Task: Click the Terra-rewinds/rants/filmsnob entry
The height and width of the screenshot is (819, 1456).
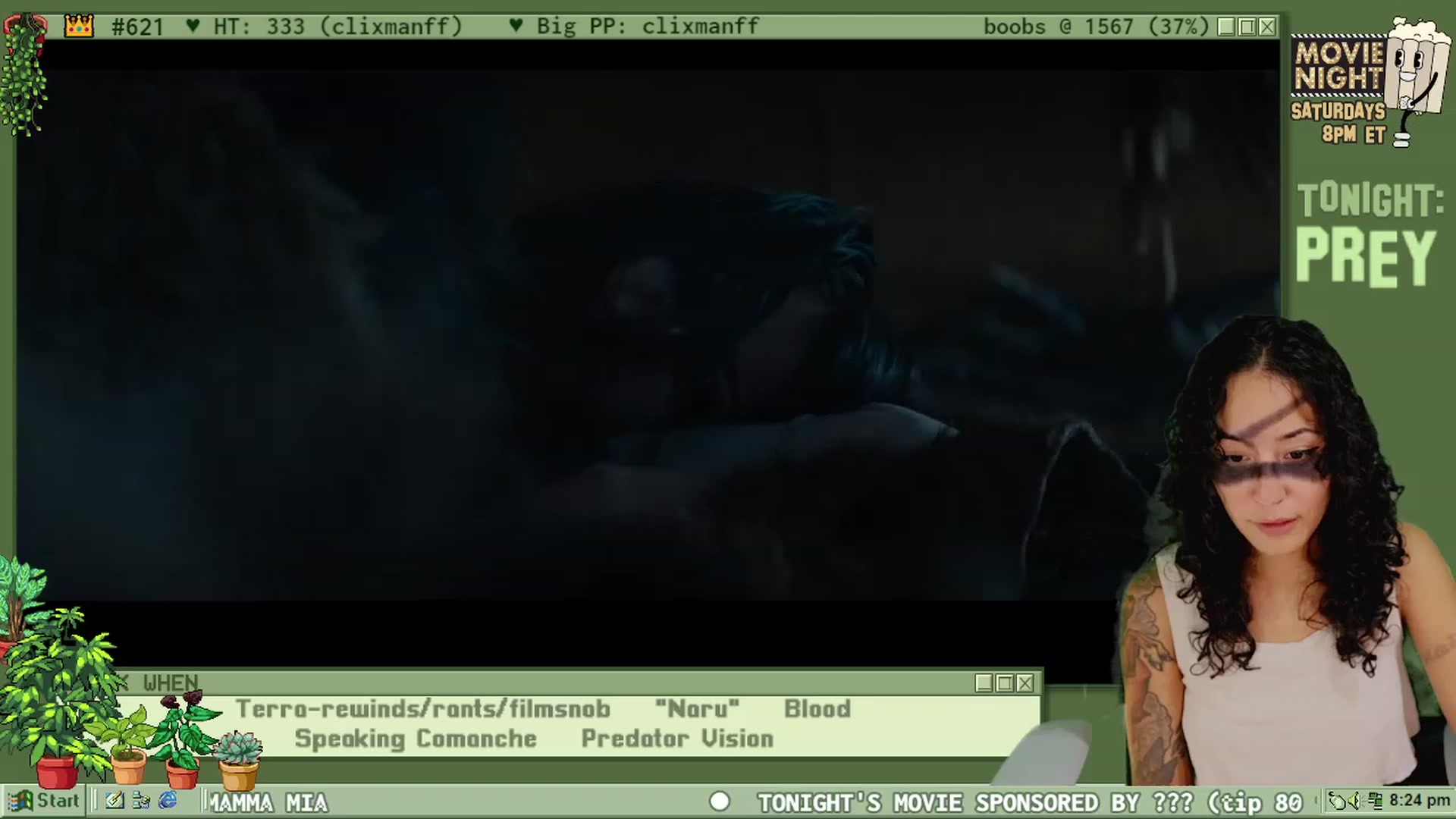Action: coord(422,709)
